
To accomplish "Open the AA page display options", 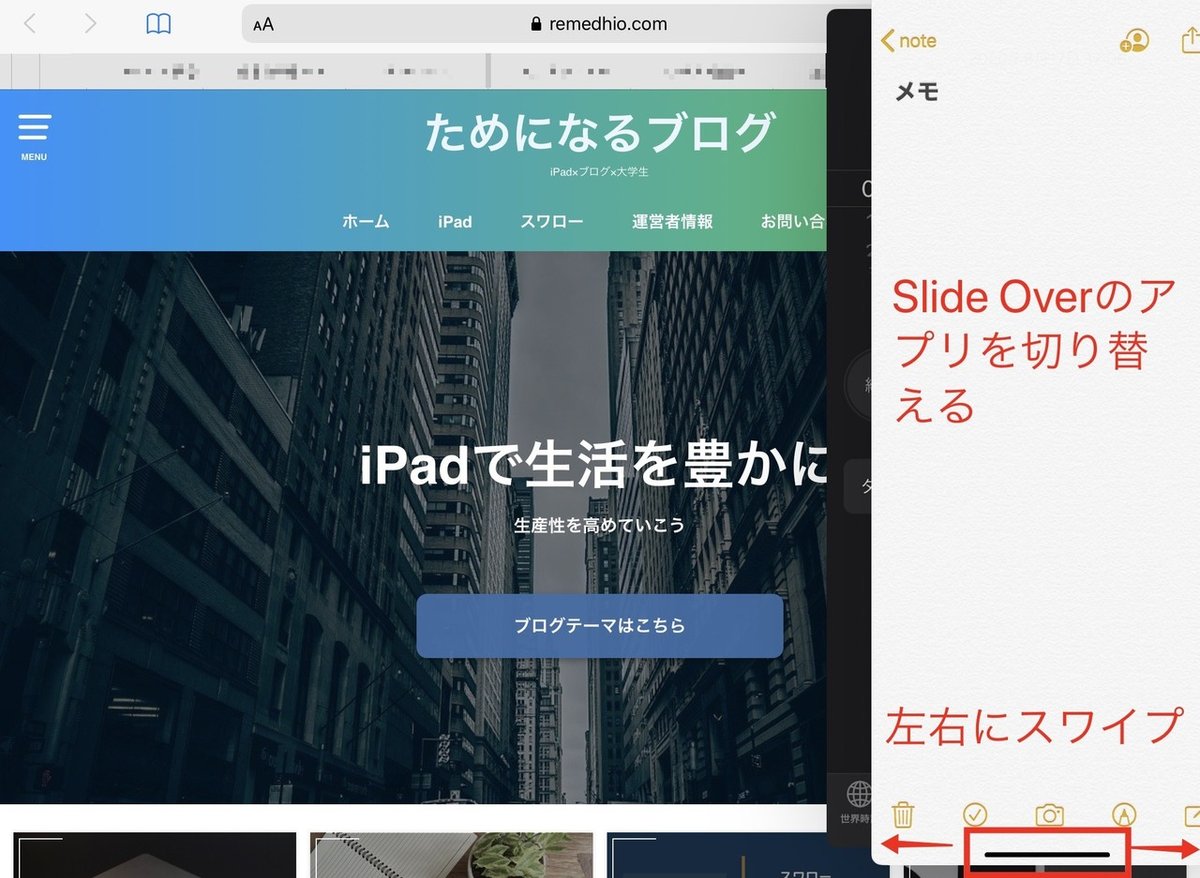I will tap(262, 23).
